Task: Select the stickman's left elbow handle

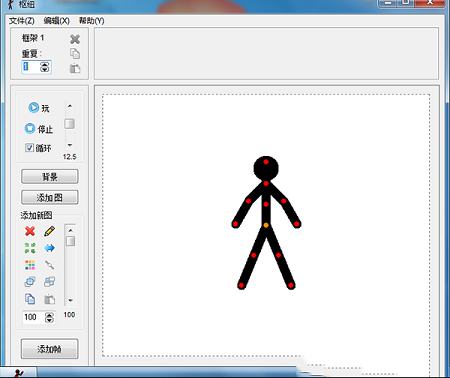Action: (248, 201)
